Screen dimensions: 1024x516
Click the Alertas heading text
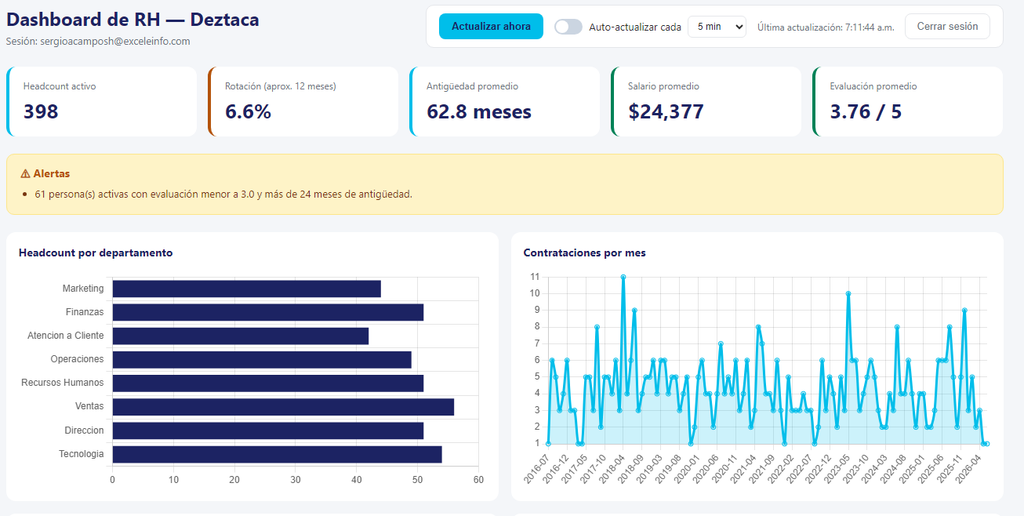(x=52, y=174)
